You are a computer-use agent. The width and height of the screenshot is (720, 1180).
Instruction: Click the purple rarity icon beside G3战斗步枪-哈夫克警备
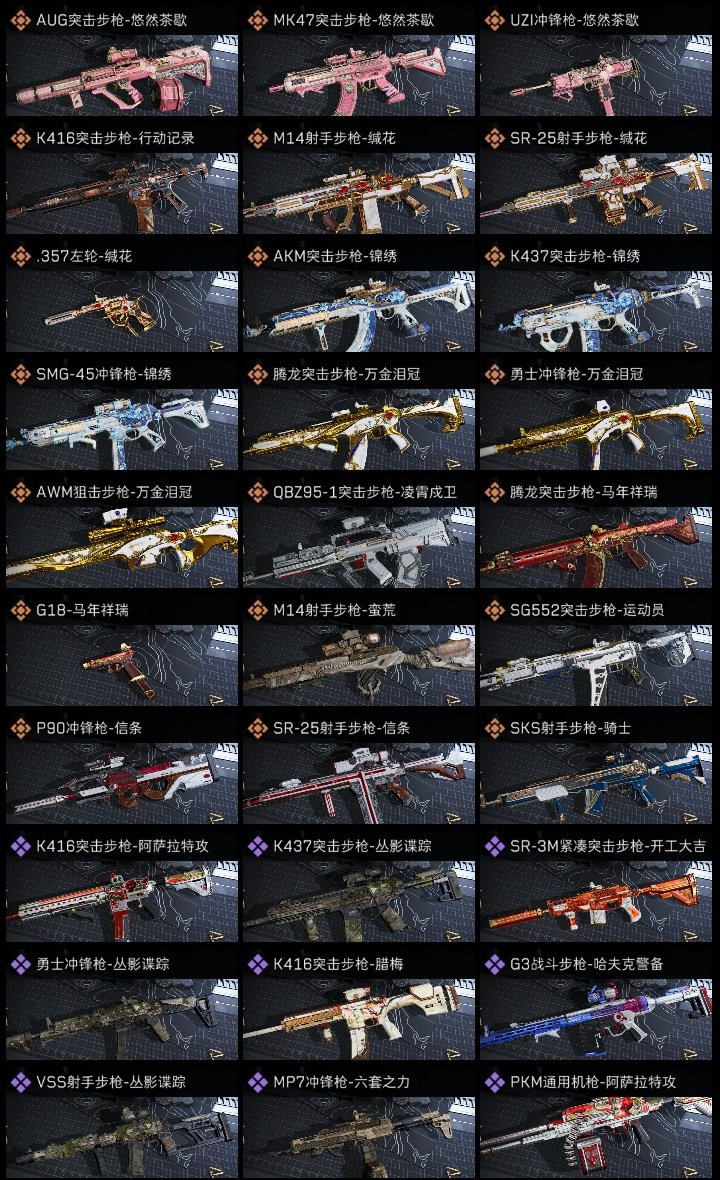click(x=494, y=964)
